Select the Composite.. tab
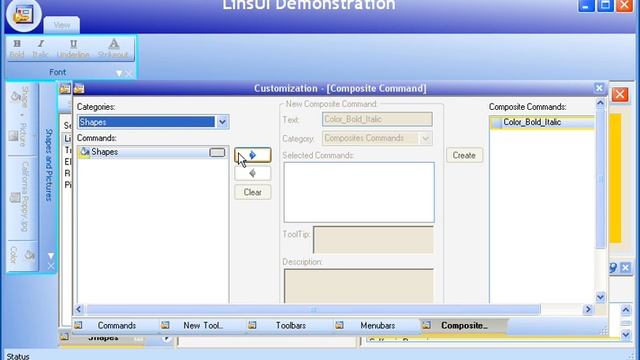 pos(464,325)
